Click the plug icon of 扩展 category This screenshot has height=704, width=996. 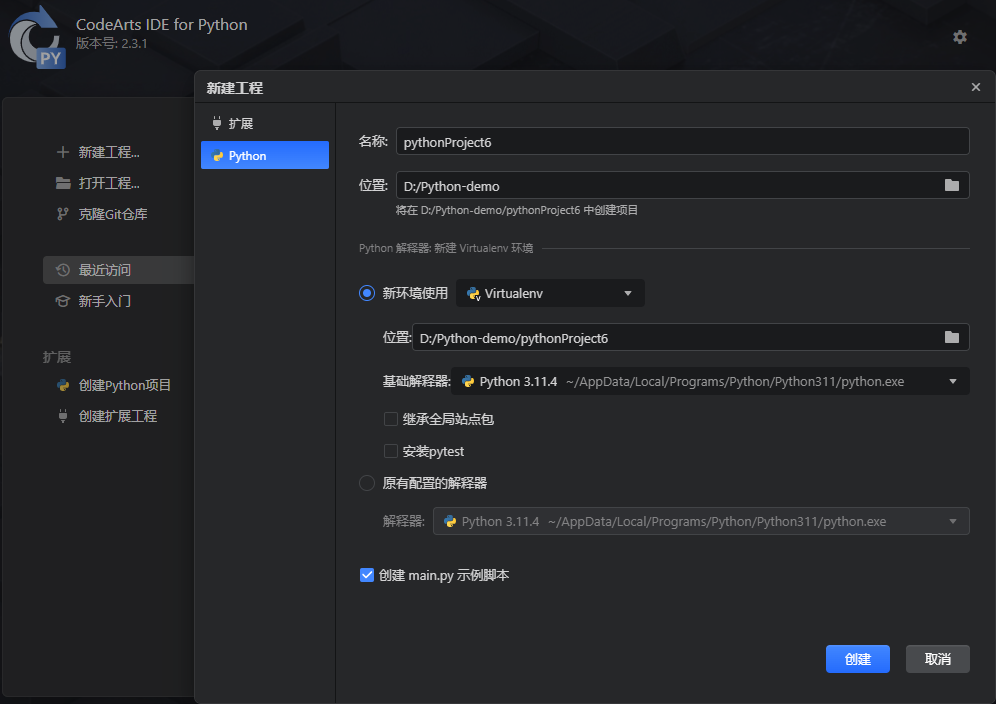coord(217,123)
